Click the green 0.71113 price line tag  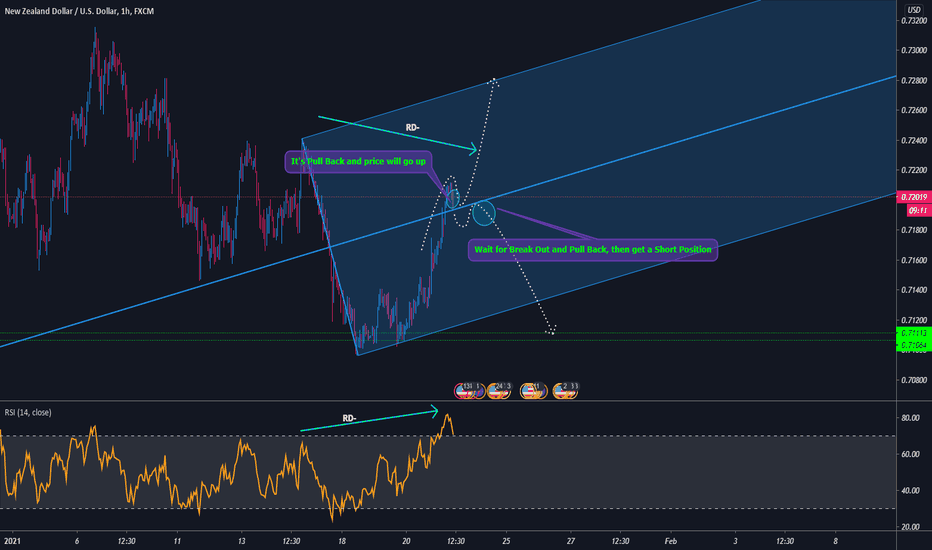coord(914,334)
